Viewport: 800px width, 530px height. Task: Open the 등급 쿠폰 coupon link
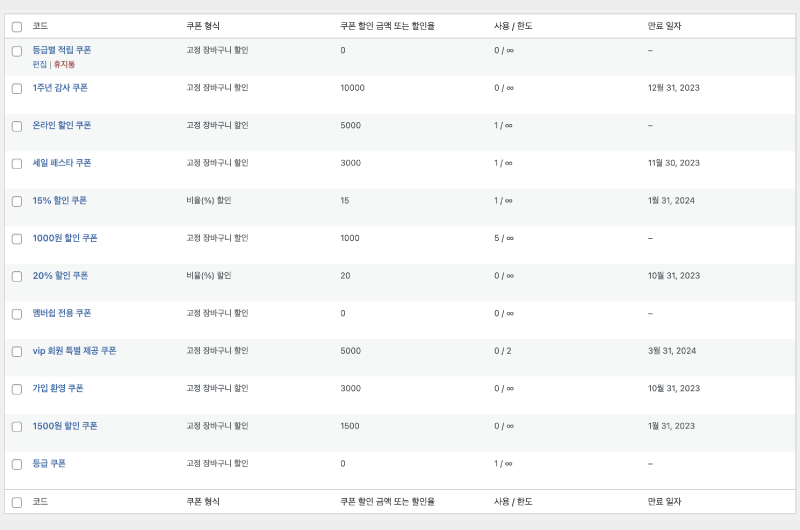49,464
